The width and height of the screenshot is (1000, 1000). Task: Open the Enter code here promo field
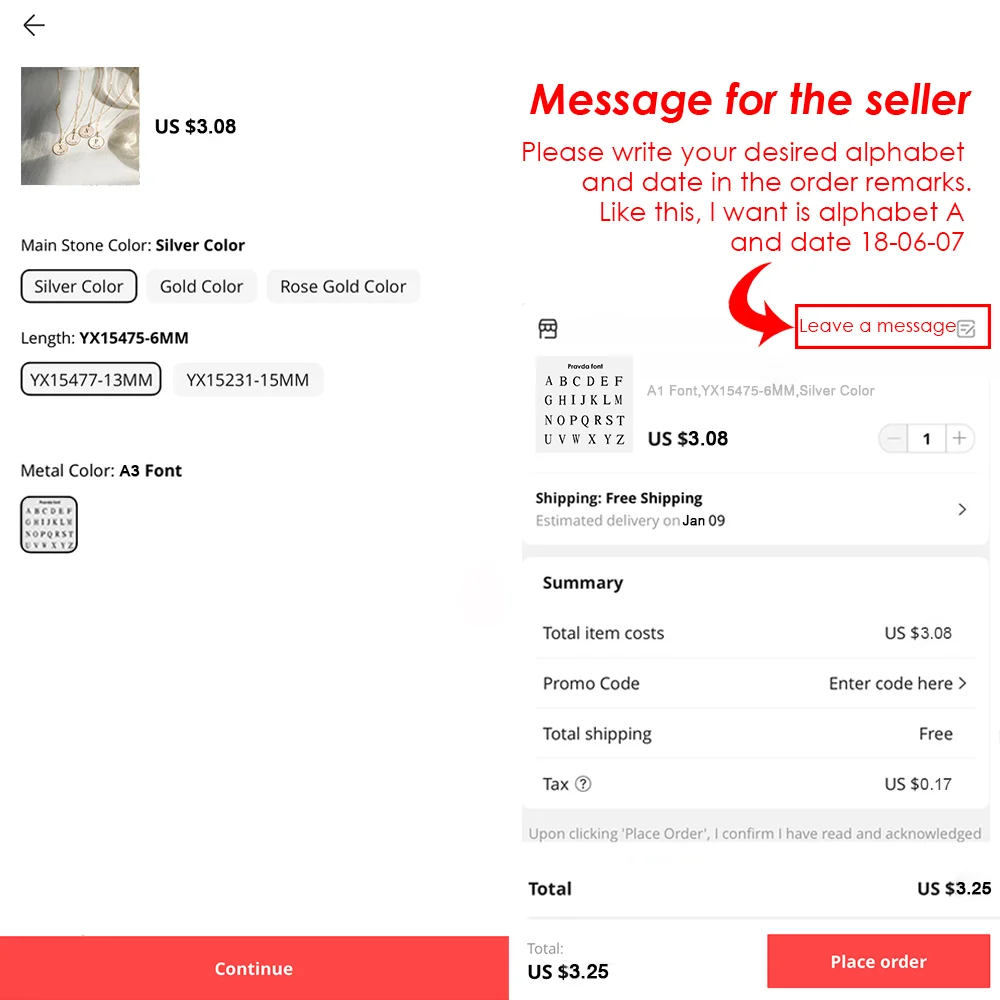(897, 683)
